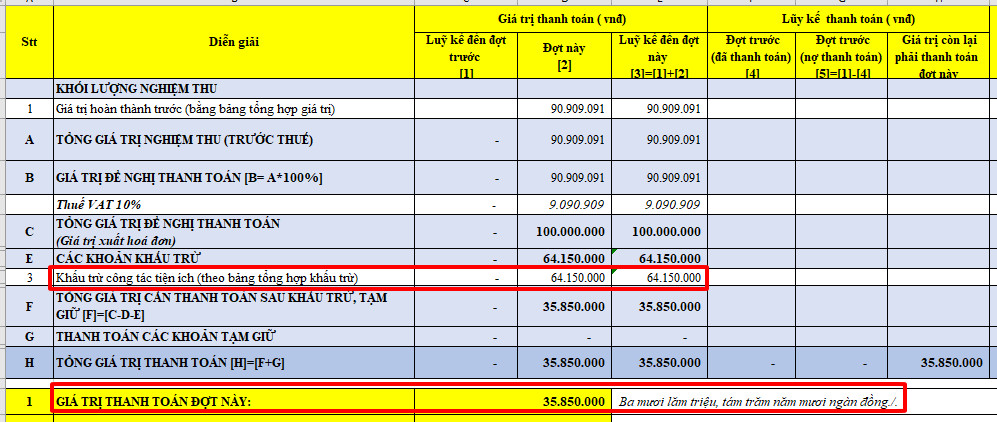
Task: Select the 'Luỹ kế đến đợt trước [1]' header
Action: click(466, 56)
